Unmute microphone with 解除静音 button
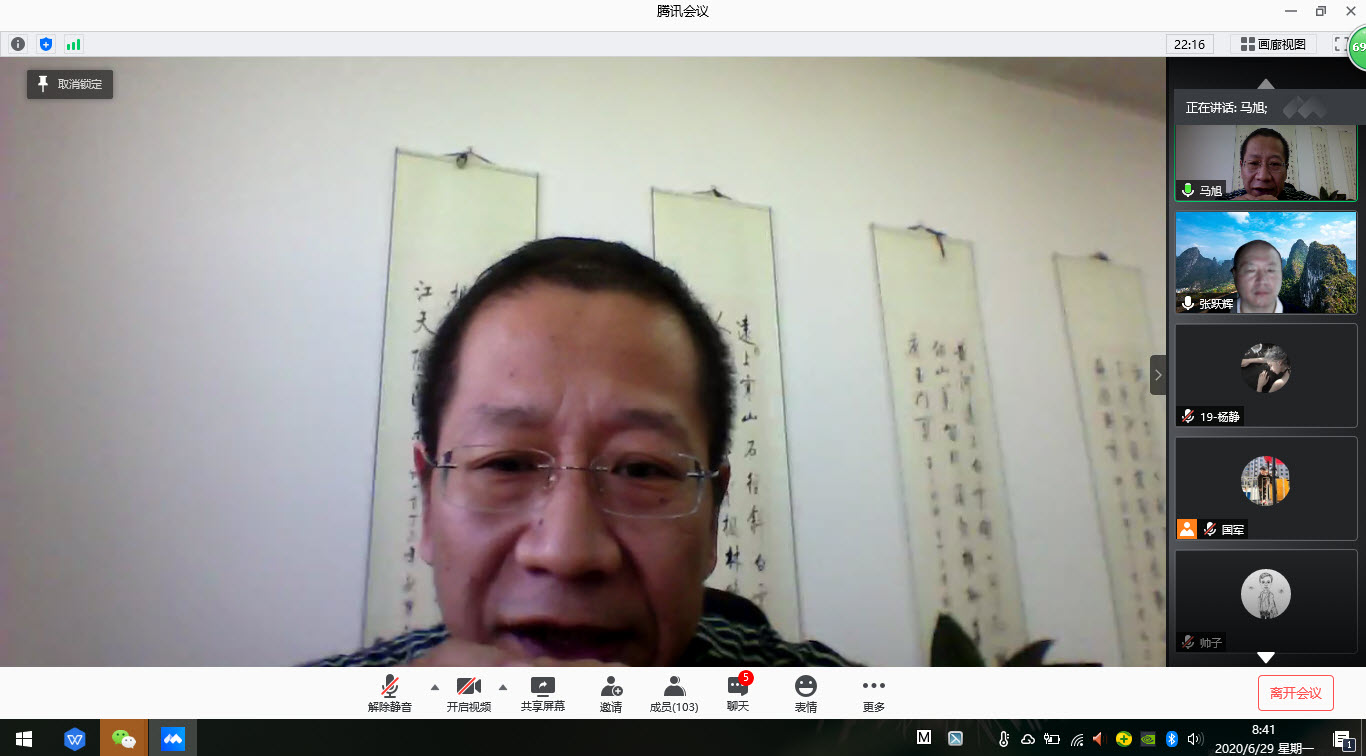Screen dimensions: 1366x756 [x=389, y=694]
